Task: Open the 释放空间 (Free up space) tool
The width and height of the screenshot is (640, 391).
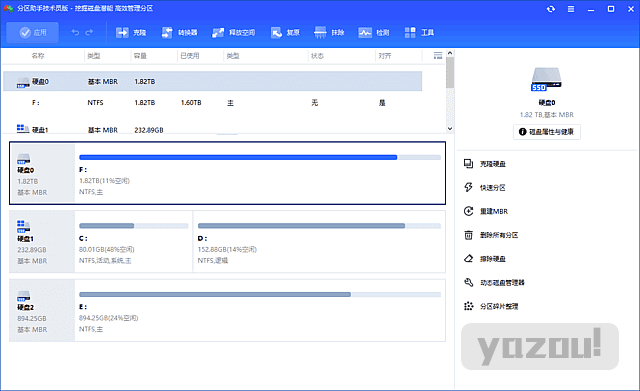Action: (x=233, y=33)
